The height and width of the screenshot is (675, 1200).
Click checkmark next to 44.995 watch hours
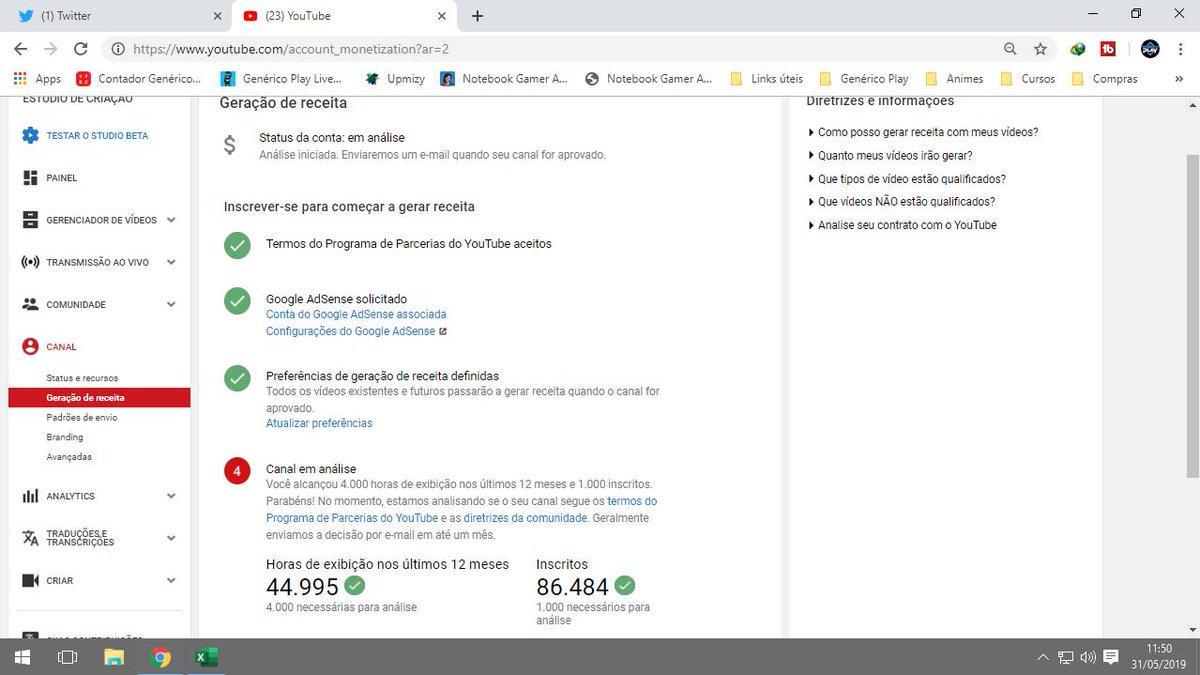pyautogui.click(x=354, y=585)
